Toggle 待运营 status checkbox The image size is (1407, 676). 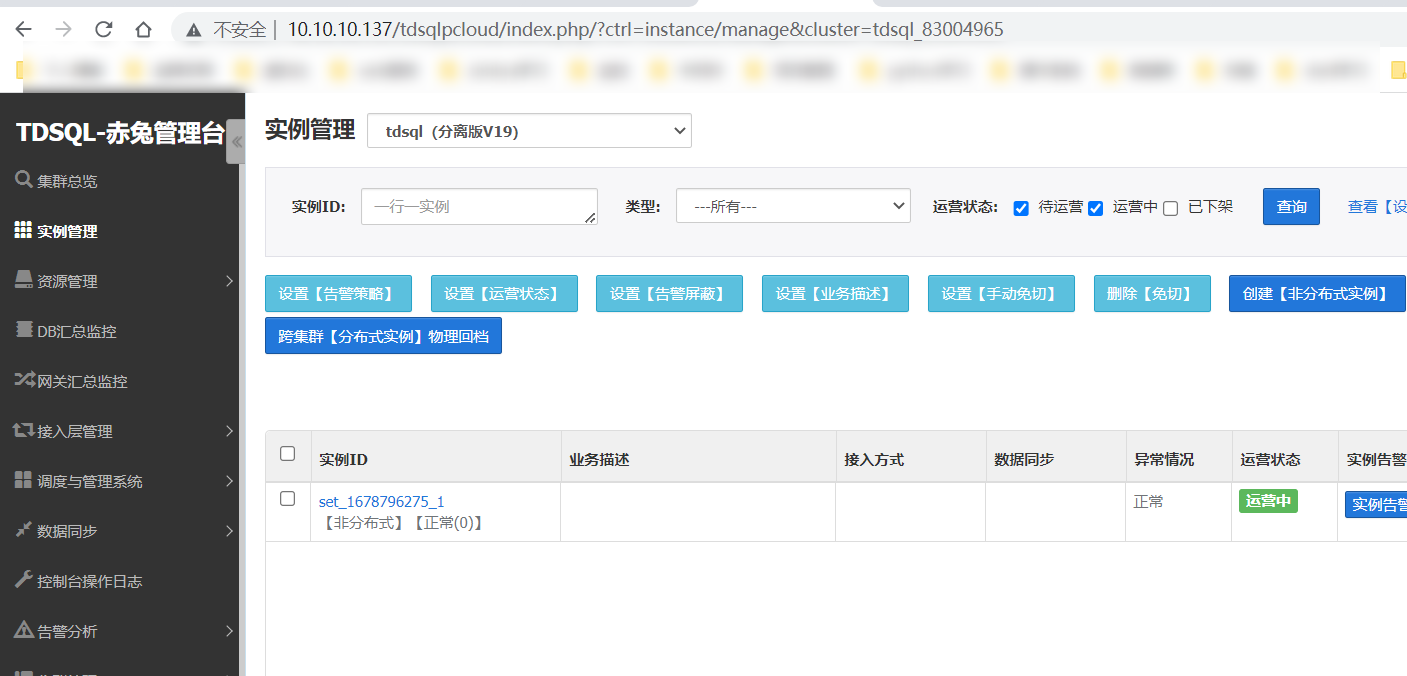1021,208
